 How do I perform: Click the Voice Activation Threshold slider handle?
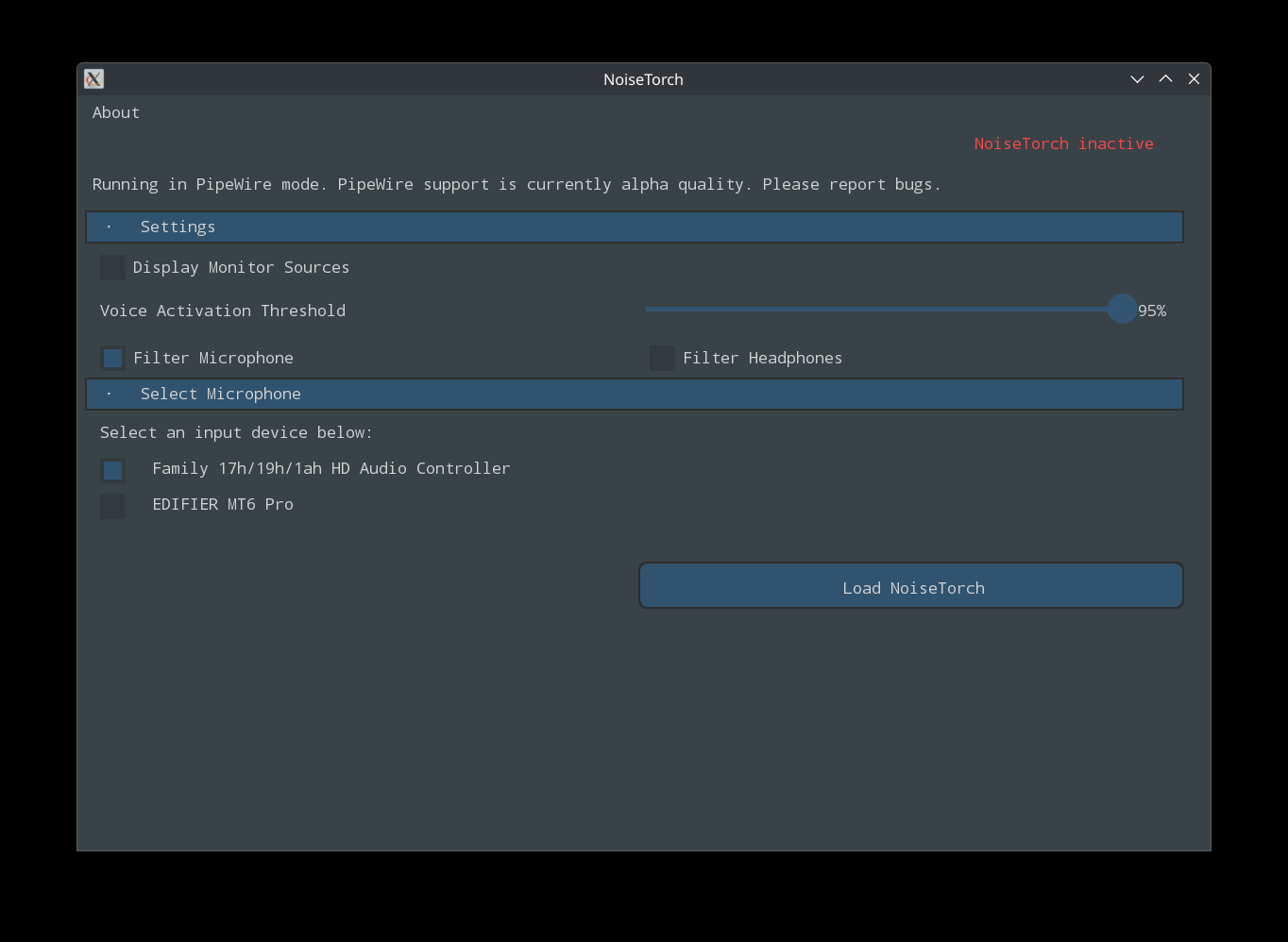coord(1122,309)
